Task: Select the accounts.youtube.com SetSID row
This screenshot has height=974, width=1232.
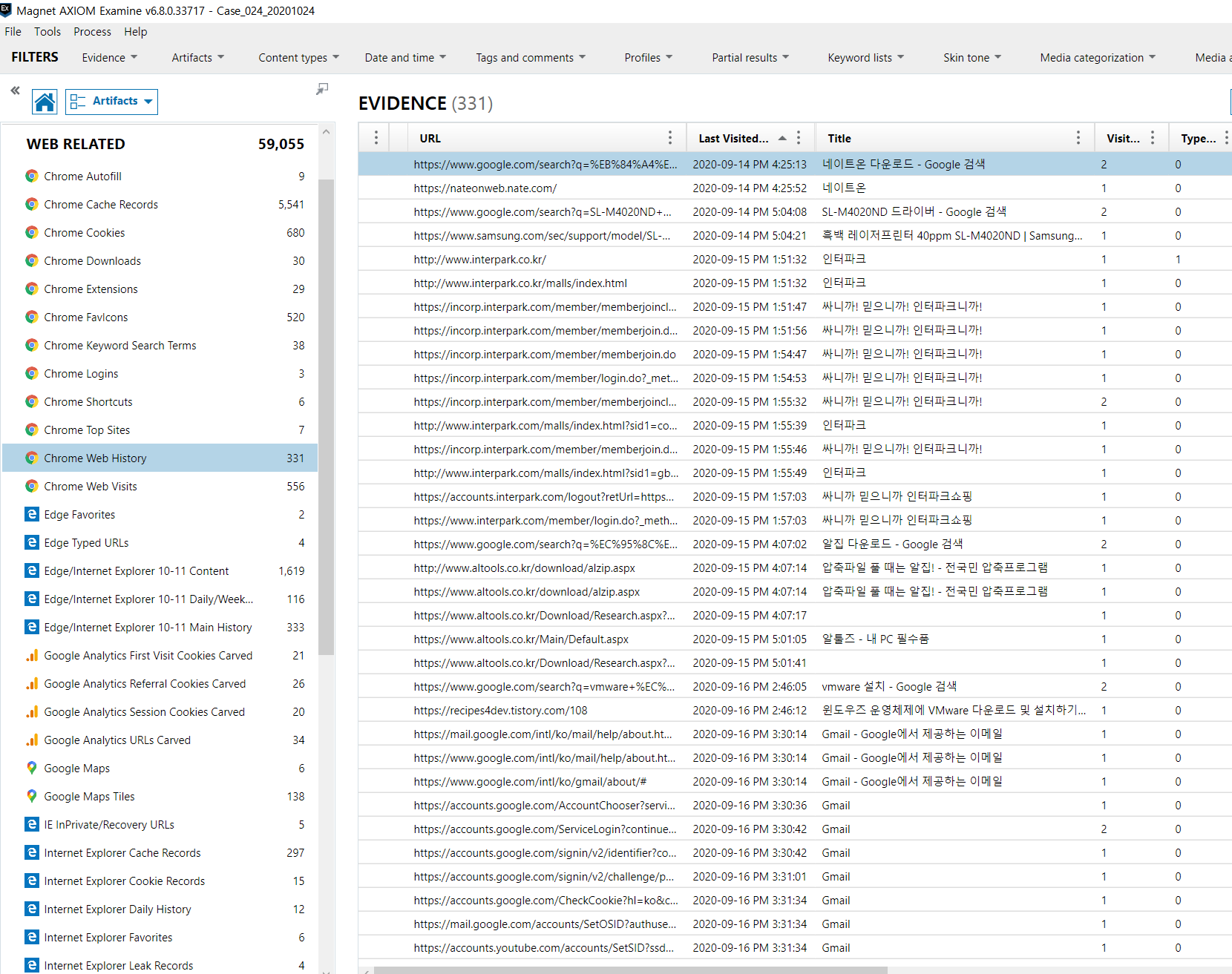Action: (795, 948)
